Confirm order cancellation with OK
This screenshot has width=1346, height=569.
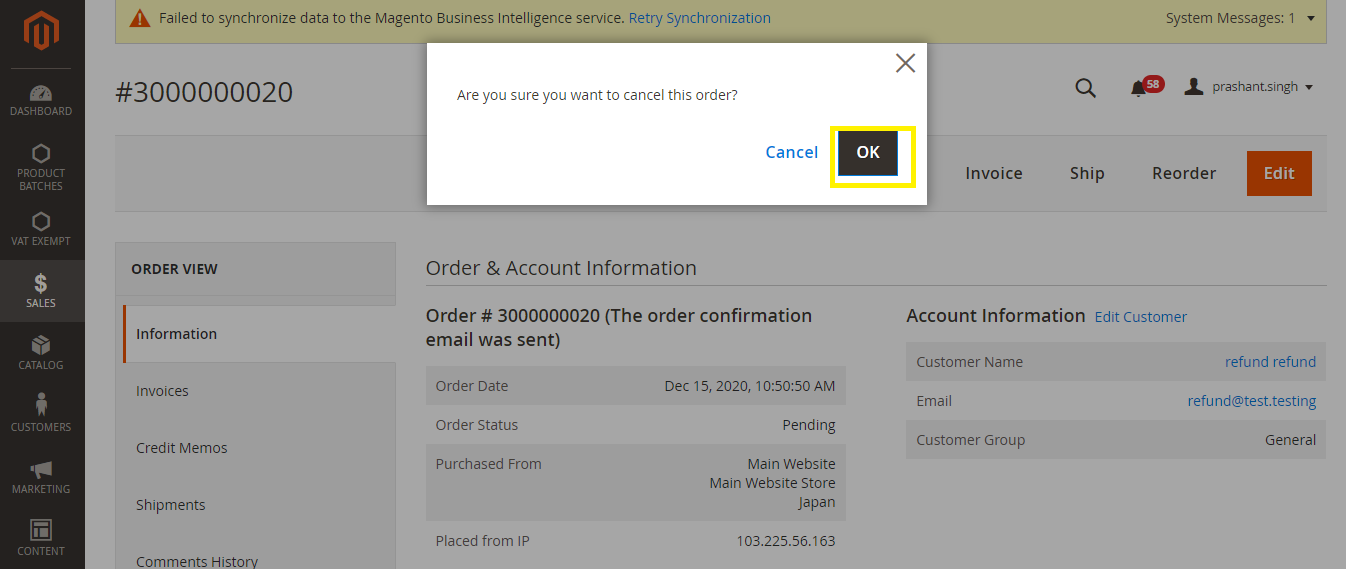pos(868,153)
